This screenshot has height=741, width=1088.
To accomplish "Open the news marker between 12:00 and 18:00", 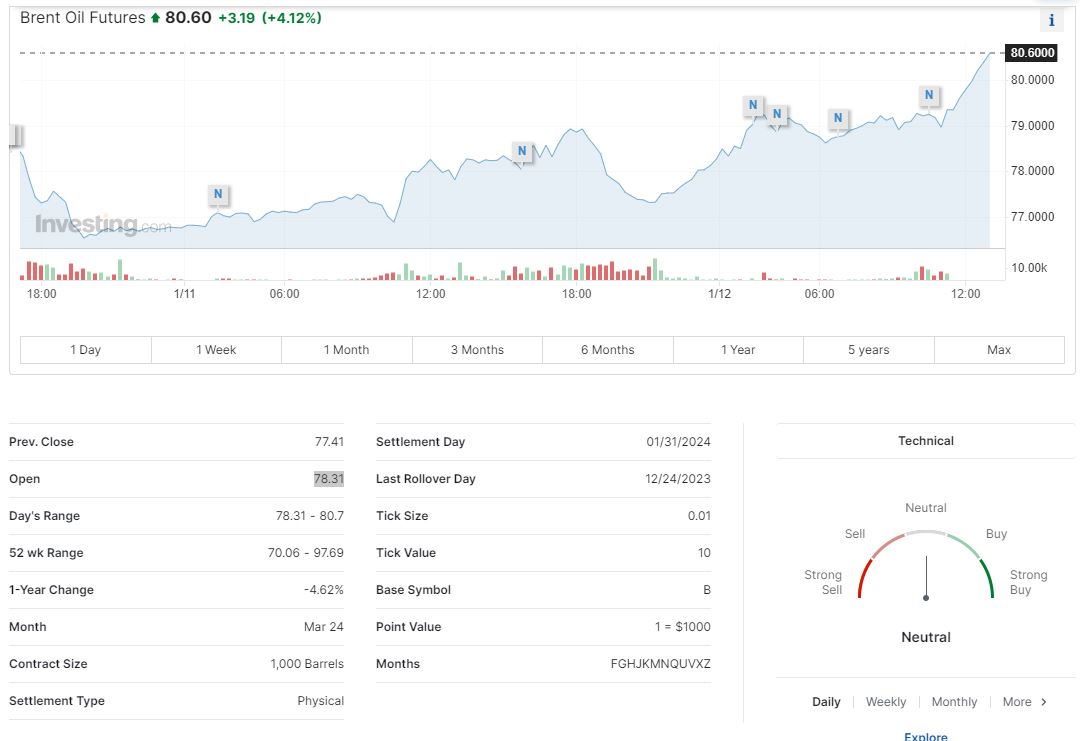I will point(521,151).
